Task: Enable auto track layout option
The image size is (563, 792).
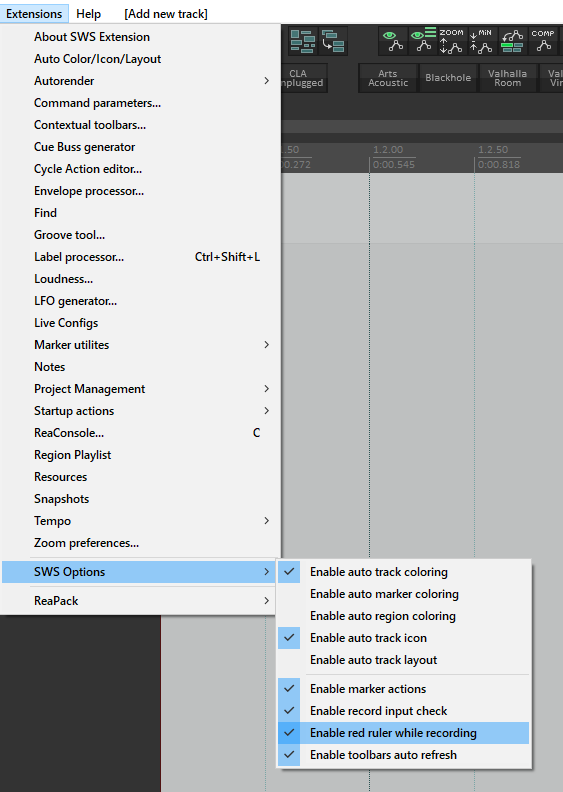Action: click(404, 660)
